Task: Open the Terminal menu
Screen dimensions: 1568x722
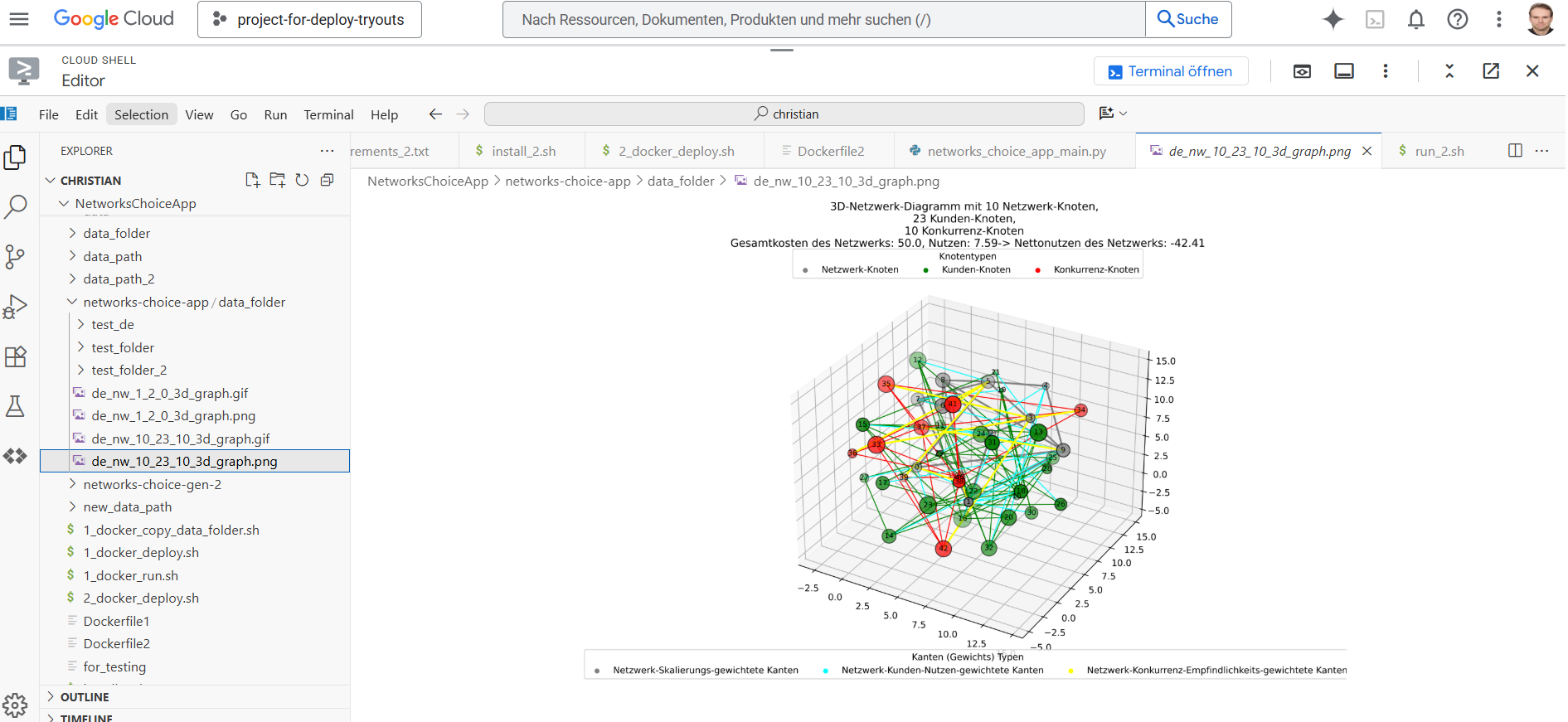Action: 328,114
